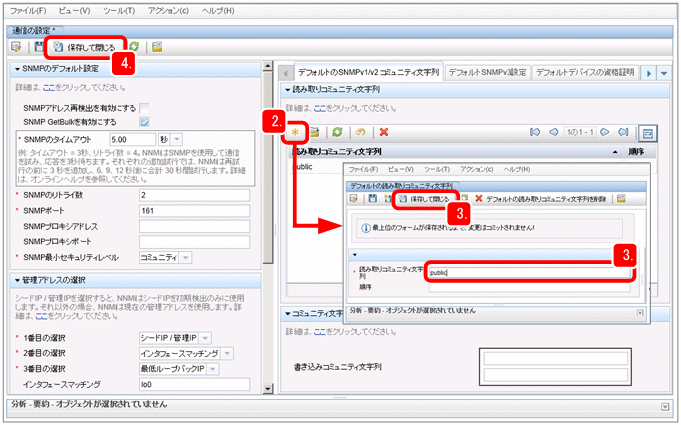Collapse the 管理アドレスの選択 section
This screenshot has width=681, height=425.
pyautogui.click(x=17, y=280)
